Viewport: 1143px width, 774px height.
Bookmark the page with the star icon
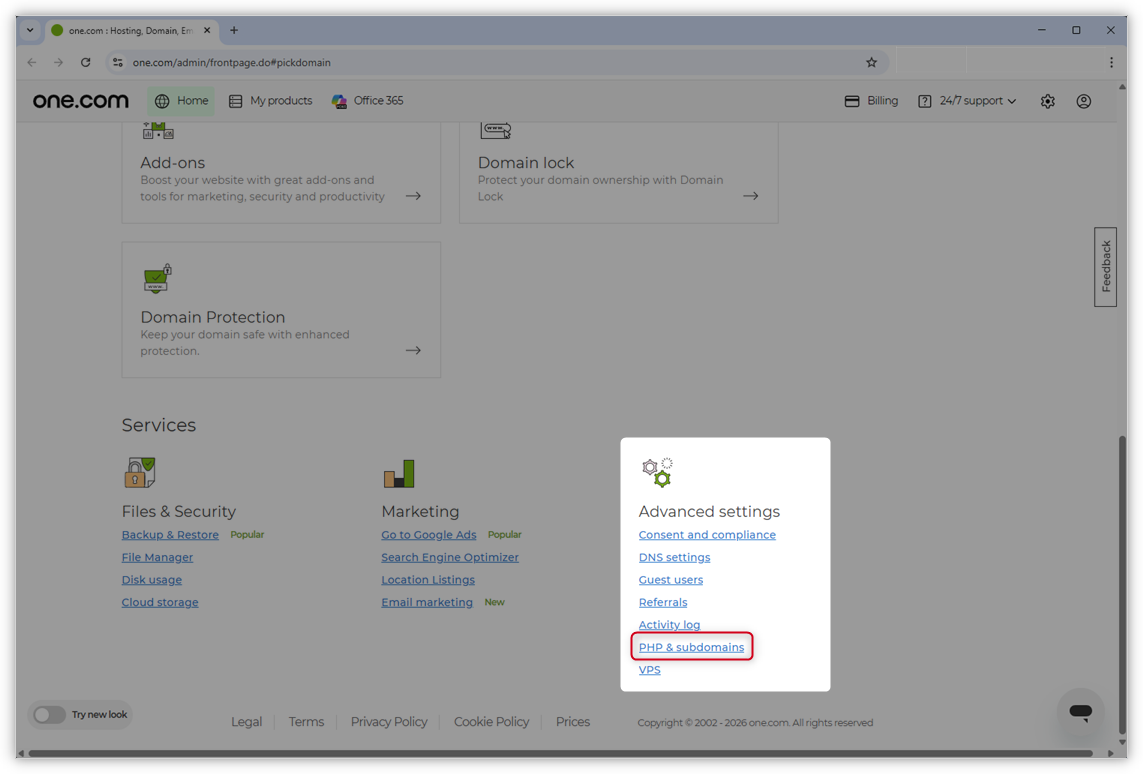pyautogui.click(x=871, y=62)
